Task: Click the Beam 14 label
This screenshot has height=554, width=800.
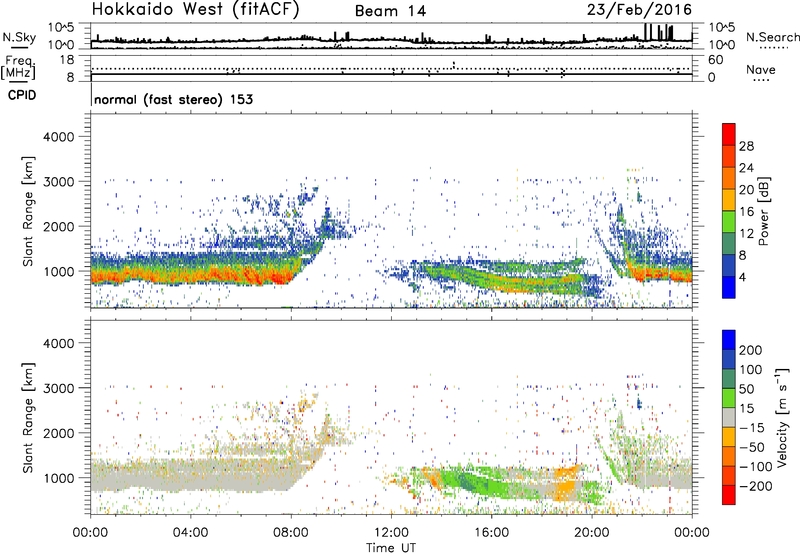Action: point(390,11)
